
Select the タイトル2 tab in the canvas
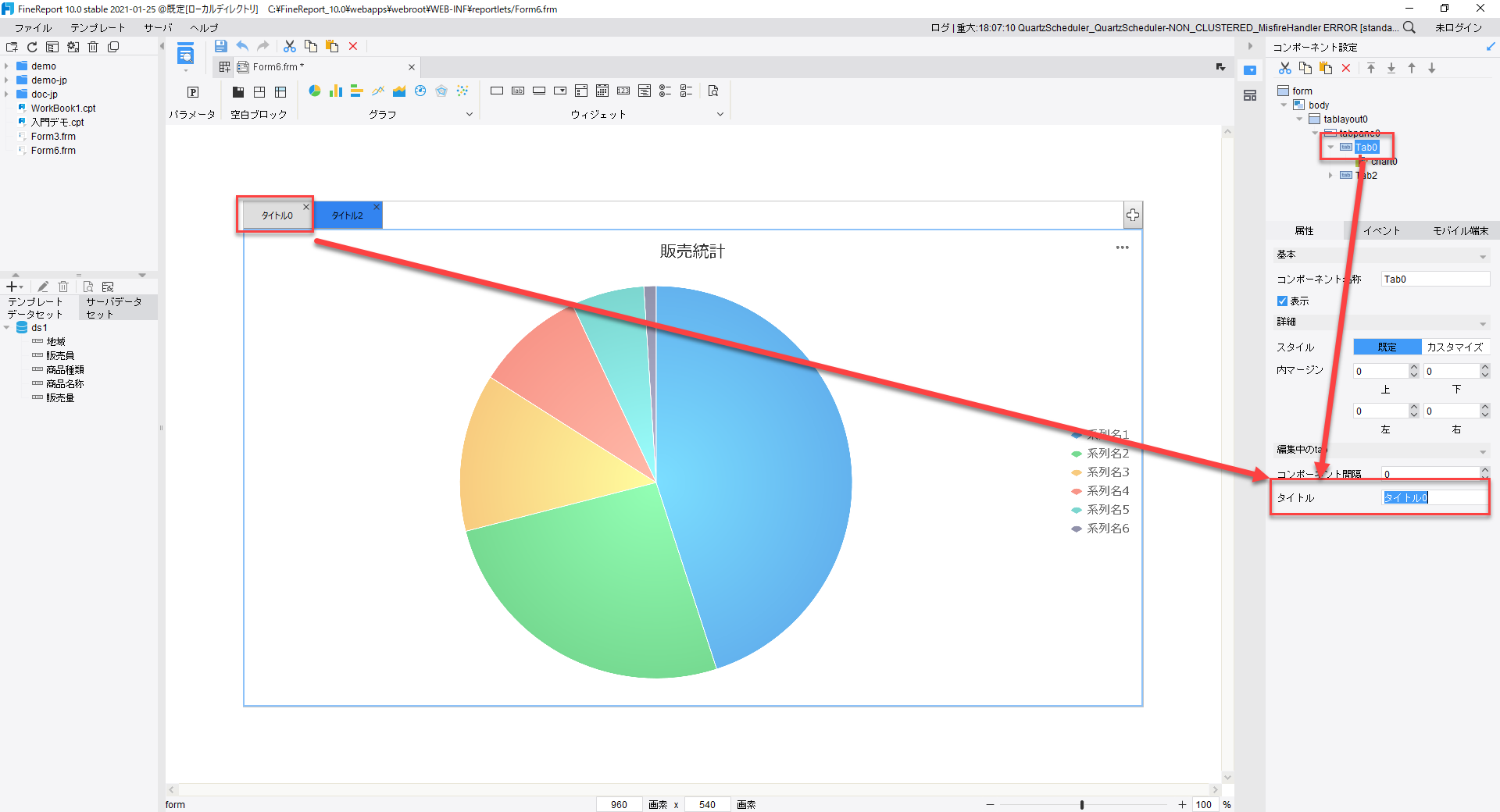[x=347, y=215]
